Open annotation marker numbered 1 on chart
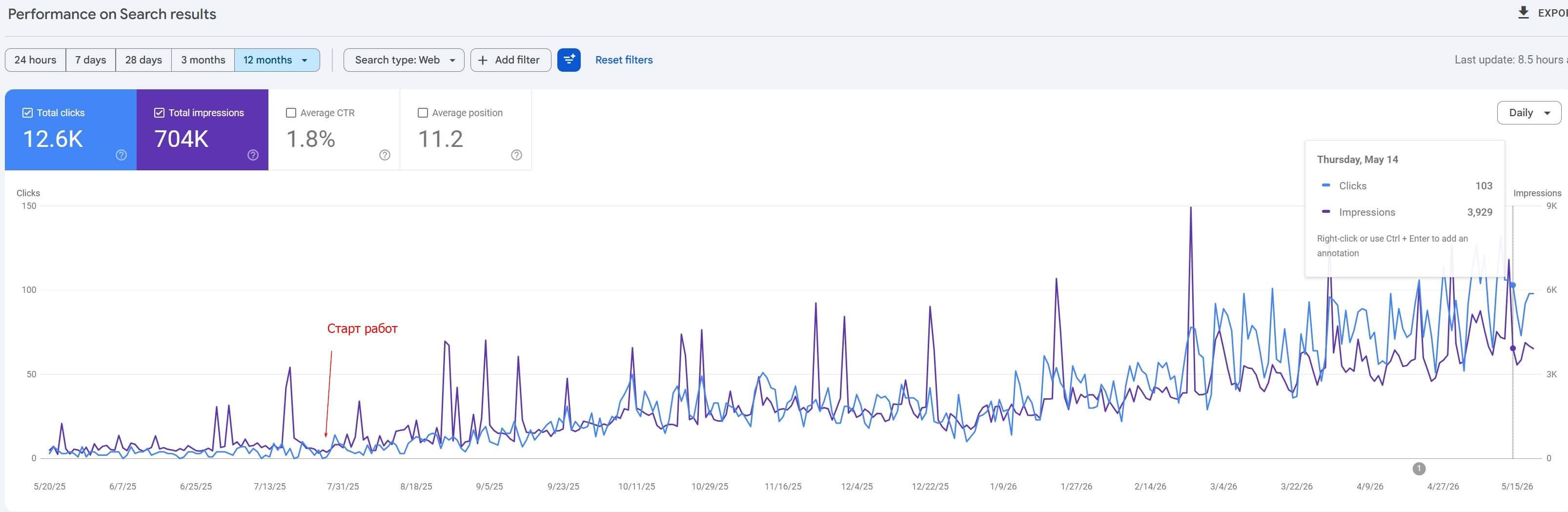Viewport: 1568px width, 512px height. pos(1419,468)
